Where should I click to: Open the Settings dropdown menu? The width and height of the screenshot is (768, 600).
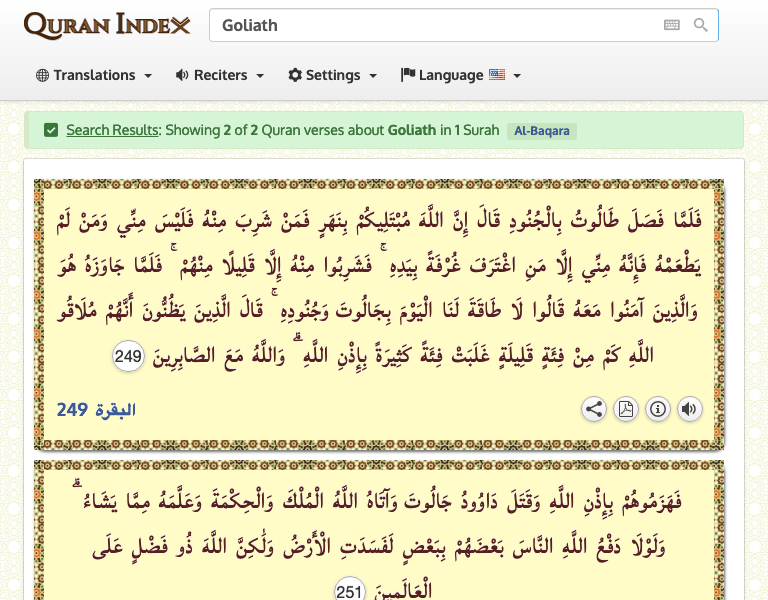pyautogui.click(x=332, y=75)
